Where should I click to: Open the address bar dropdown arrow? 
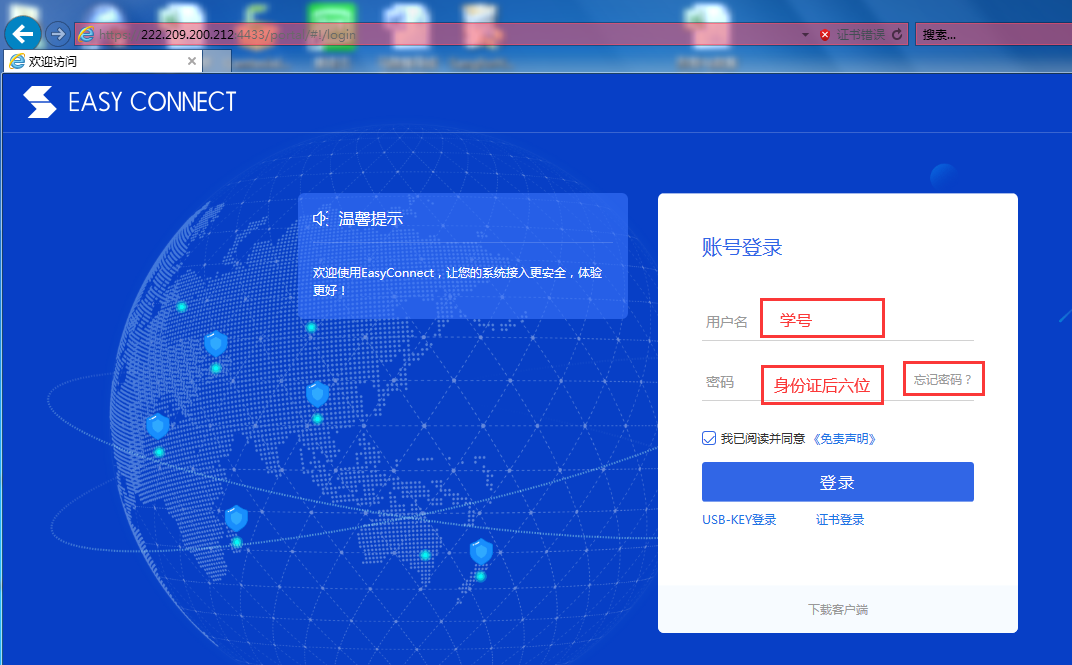click(805, 35)
